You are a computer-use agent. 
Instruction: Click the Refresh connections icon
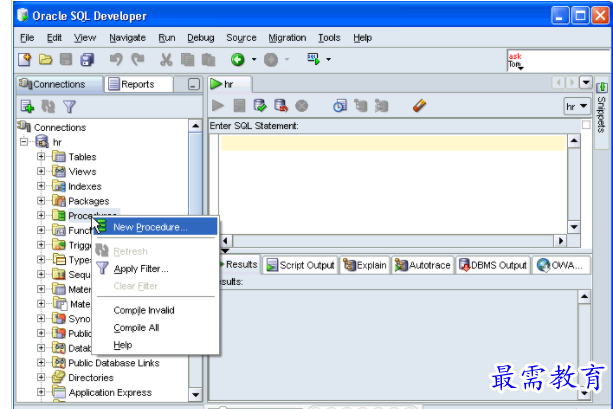(48, 106)
